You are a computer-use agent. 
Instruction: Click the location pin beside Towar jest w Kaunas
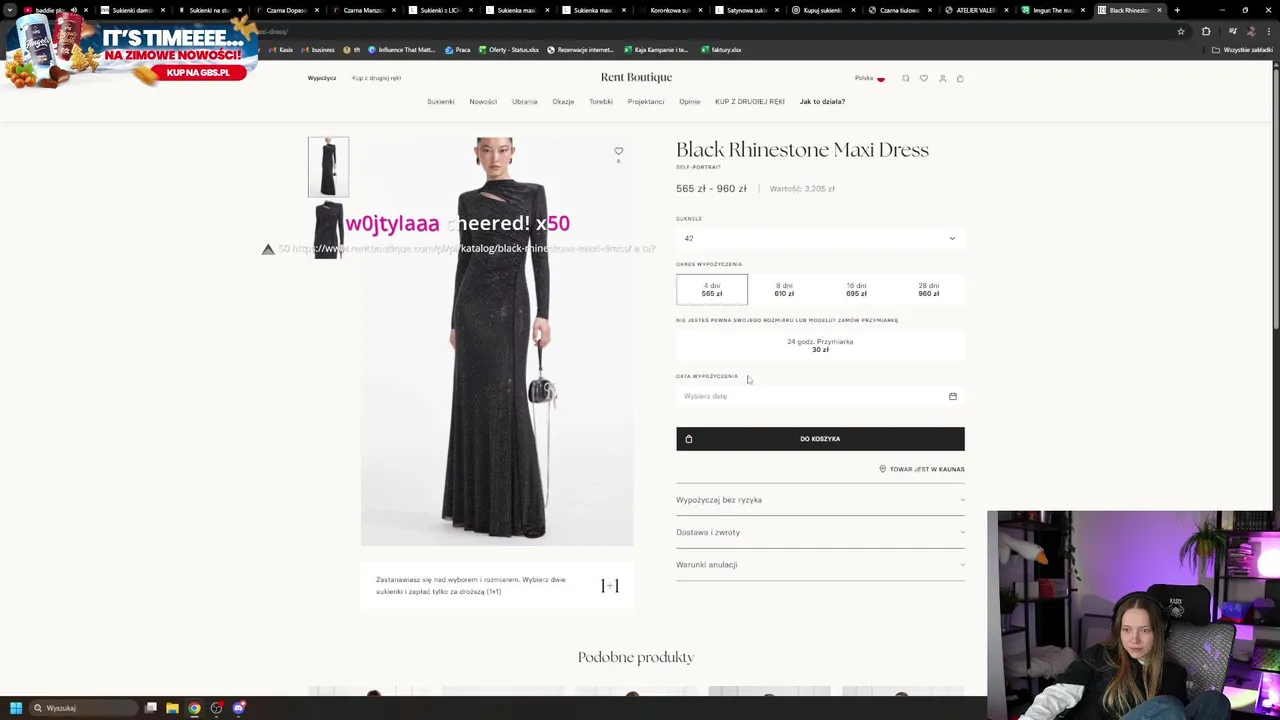pos(883,469)
